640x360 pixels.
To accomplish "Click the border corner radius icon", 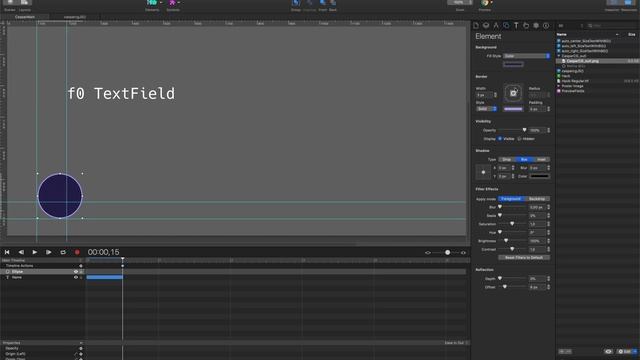I will 513,93.
